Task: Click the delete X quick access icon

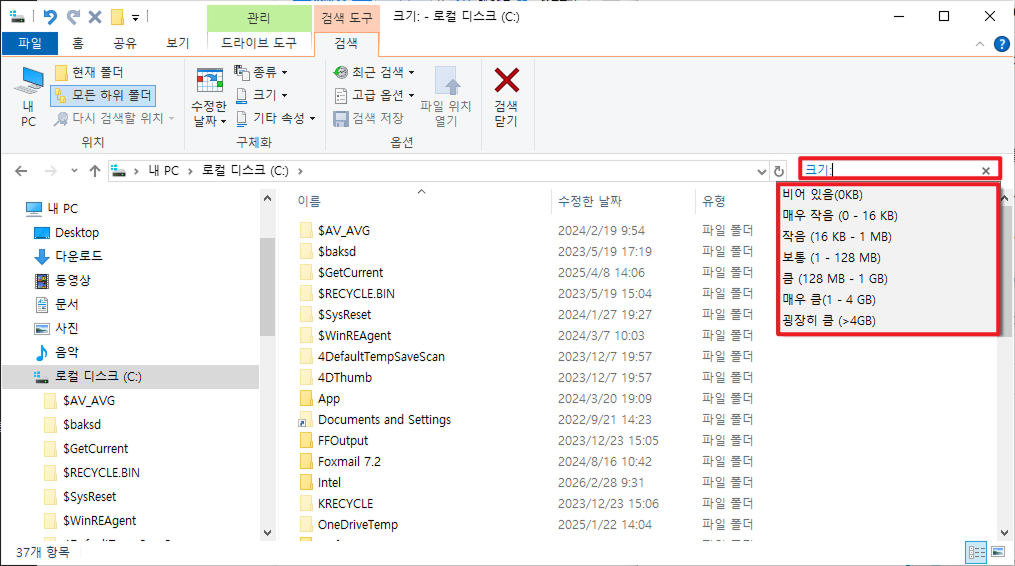Action: click(x=95, y=17)
